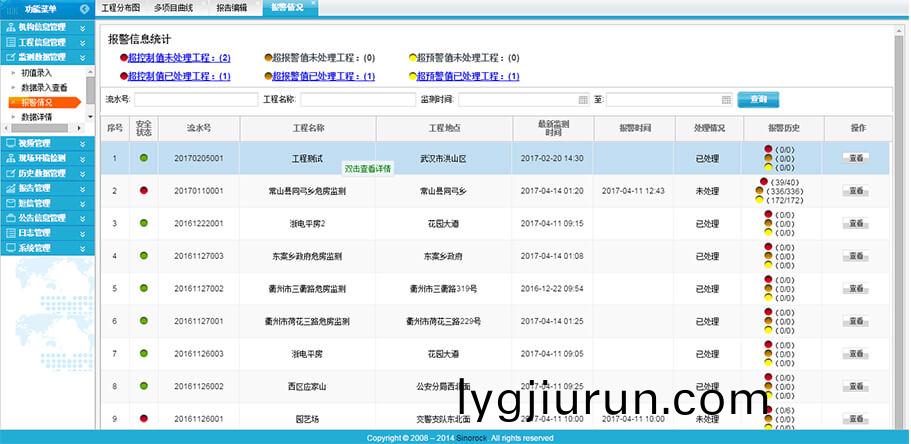Image resolution: width=911 pixels, height=444 pixels.
Task: Open the end-date calendar picker icon
Action: pyautogui.click(x=726, y=100)
